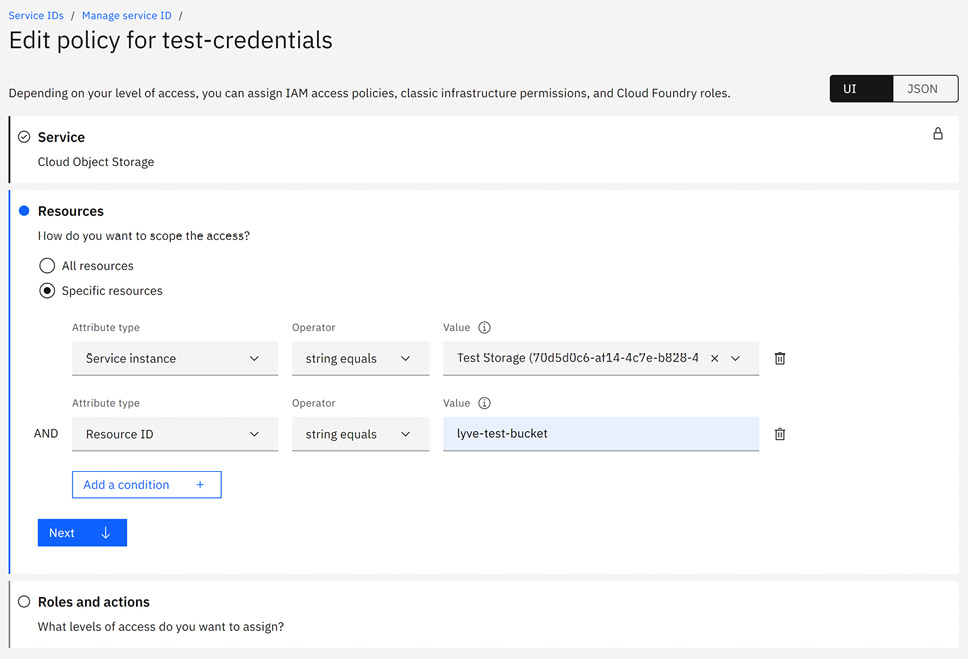Screen dimensions: 968x659
Task: Click the checkmark icon next to Service
Action: pos(24,137)
